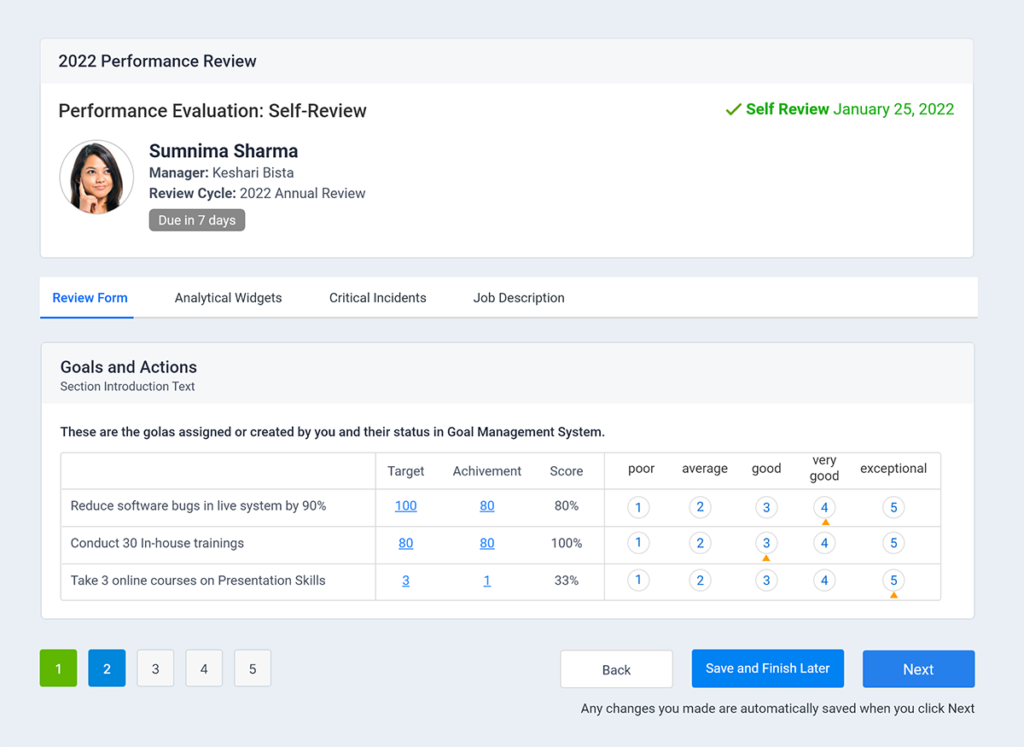The width and height of the screenshot is (1024, 747).
Task: View the Job Description tab
Action: (x=518, y=298)
